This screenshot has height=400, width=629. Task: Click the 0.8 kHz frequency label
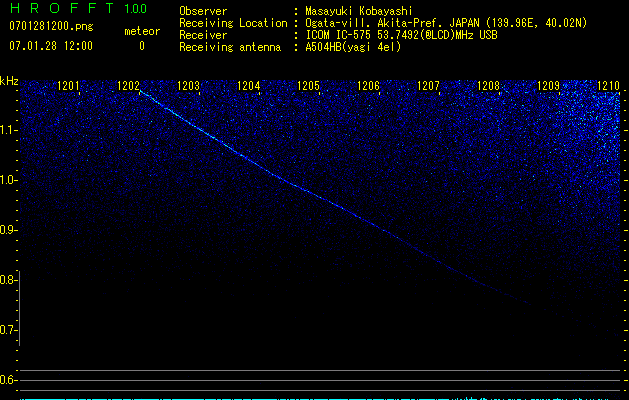(8, 280)
